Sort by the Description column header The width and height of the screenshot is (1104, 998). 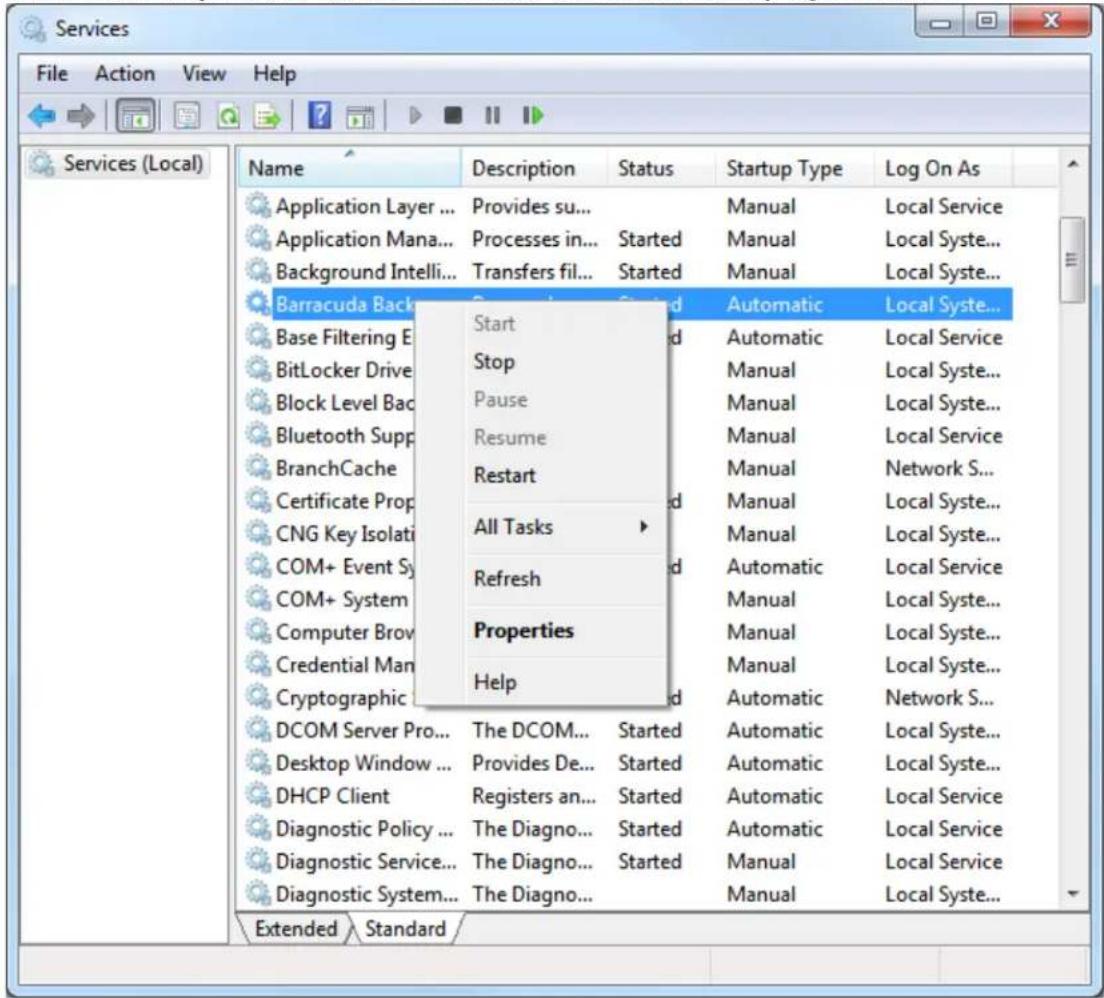[x=534, y=168]
